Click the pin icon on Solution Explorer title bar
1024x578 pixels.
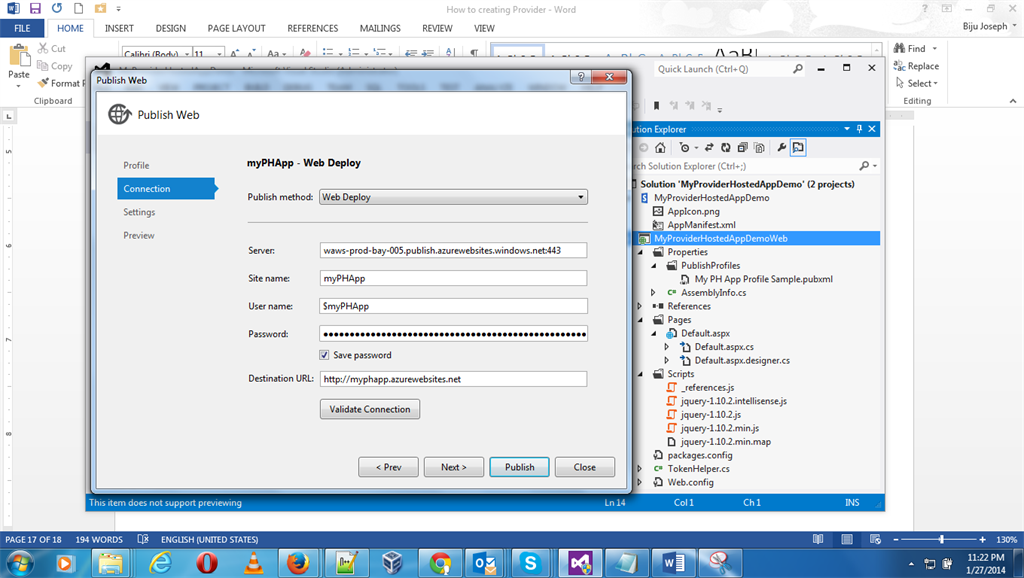(859, 129)
